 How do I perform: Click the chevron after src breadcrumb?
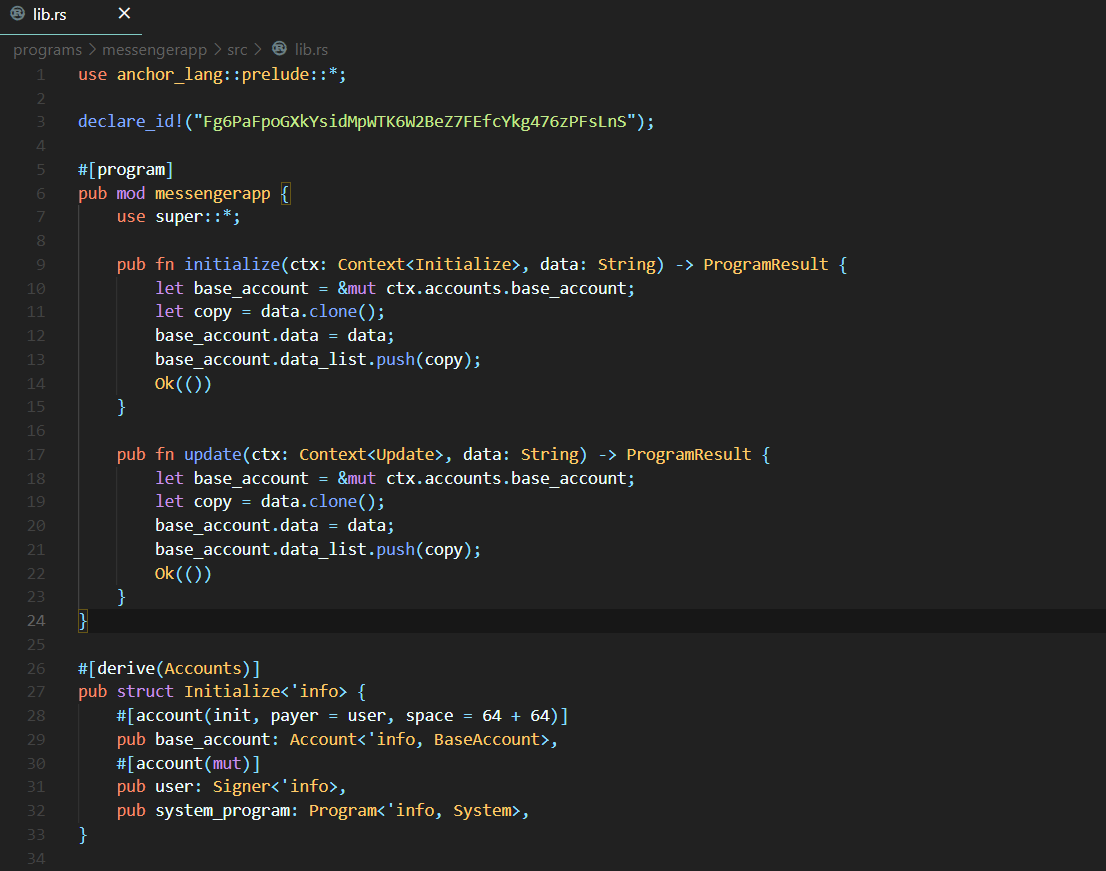point(257,49)
